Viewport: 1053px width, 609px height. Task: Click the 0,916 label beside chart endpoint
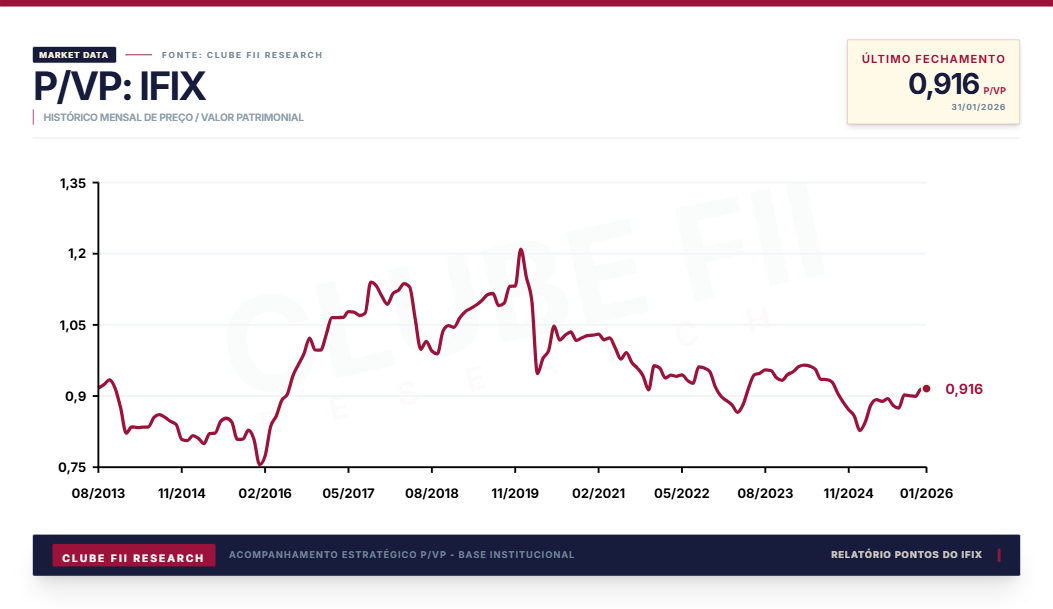(964, 389)
